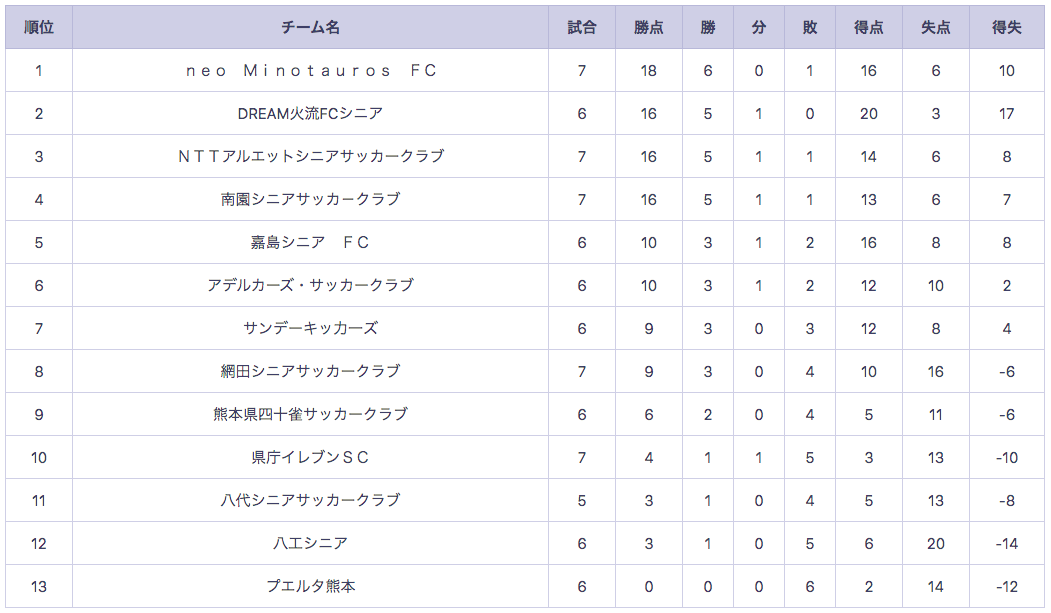This screenshot has height=613, width=1051.
Task: Select NTTアルエットシニアサッカークラブ row name
Action: point(310,156)
